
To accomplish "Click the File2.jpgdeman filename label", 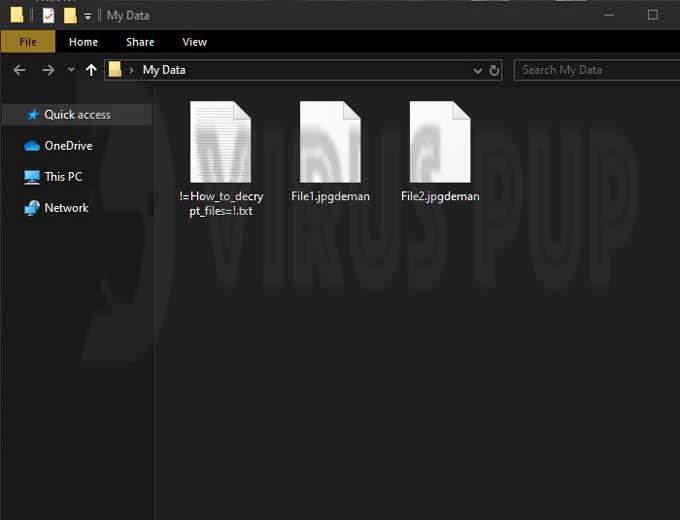I will pos(440,196).
